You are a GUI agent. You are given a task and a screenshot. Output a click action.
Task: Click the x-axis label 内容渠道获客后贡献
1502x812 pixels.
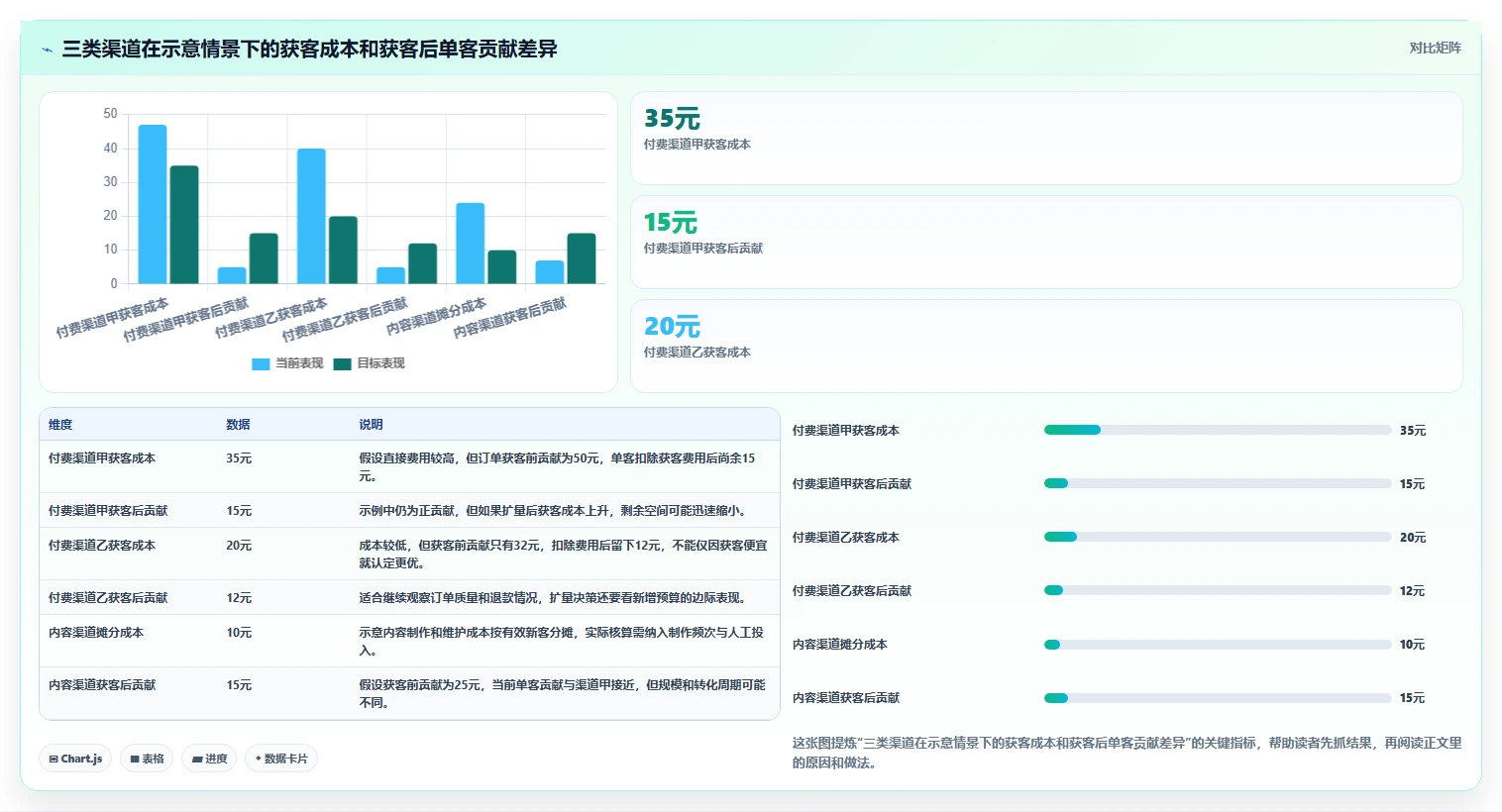pyautogui.click(x=509, y=318)
